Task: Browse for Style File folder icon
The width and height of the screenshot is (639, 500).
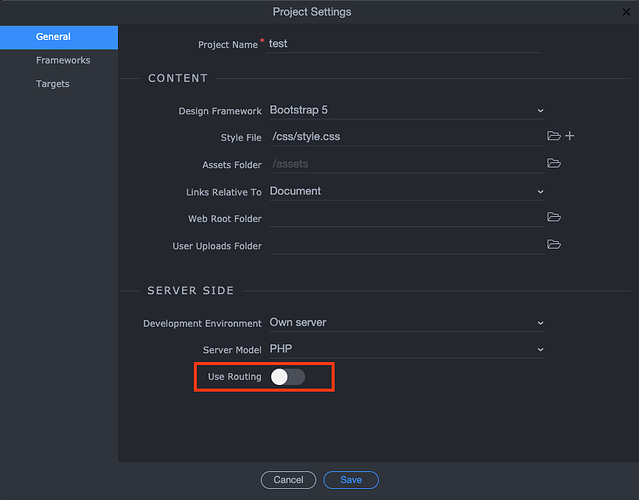Action: pos(553,136)
